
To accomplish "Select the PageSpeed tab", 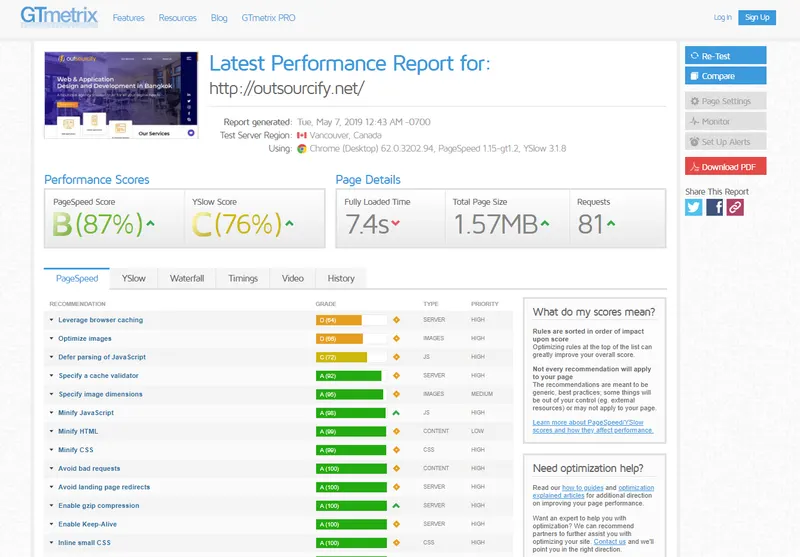I will point(77,278).
